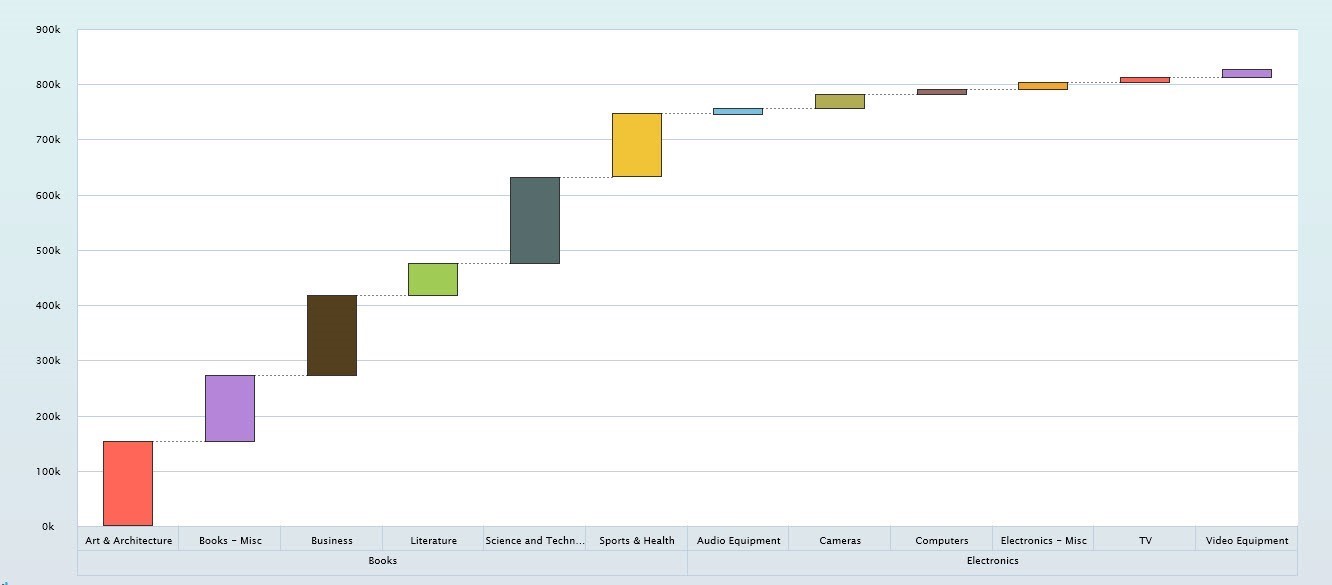Image resolution: width=1332 pixels, height=585 pixels.
Task: Select the Art & Architecture axis label
Action: pos(129,540)
